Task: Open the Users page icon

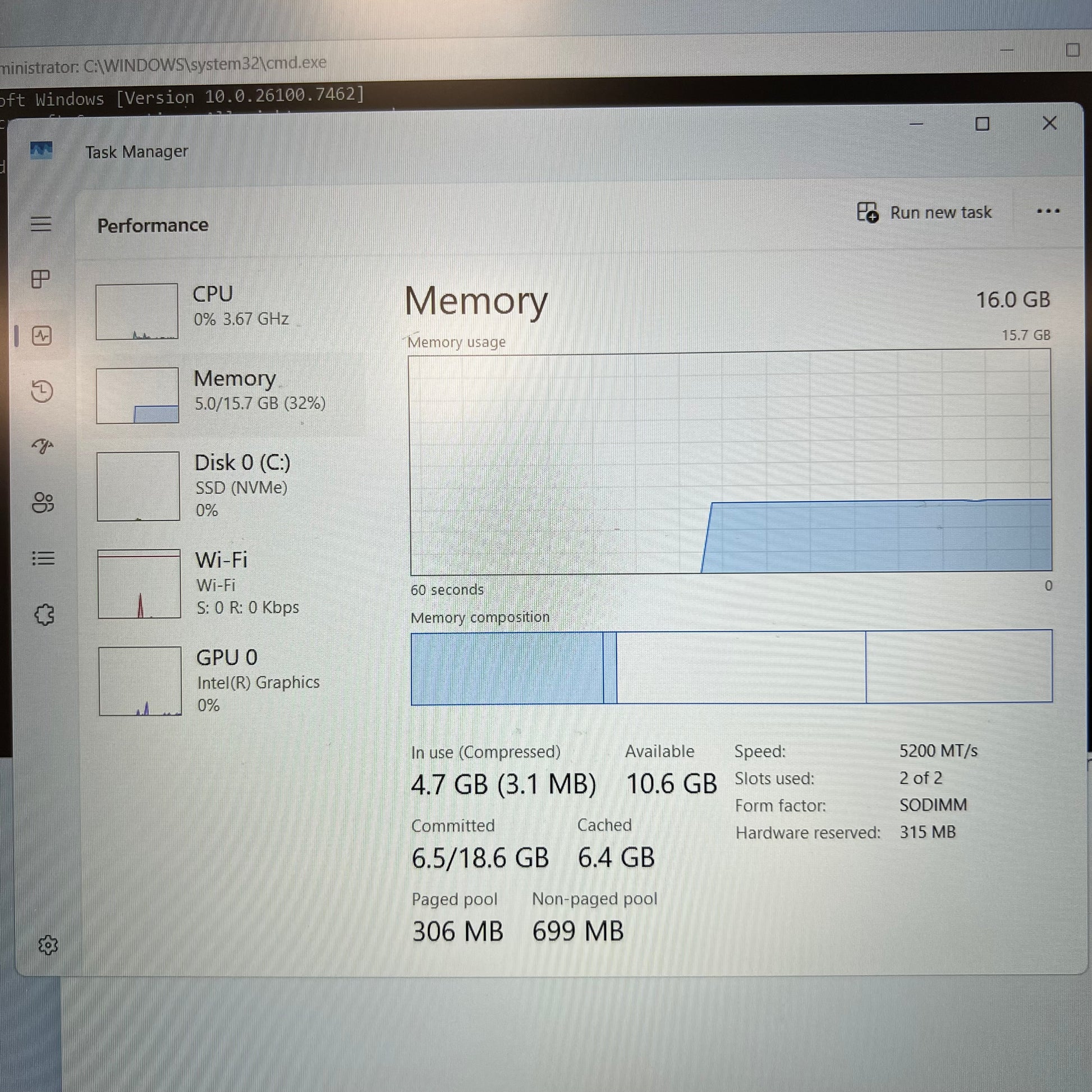Action: tap(43, 502)
